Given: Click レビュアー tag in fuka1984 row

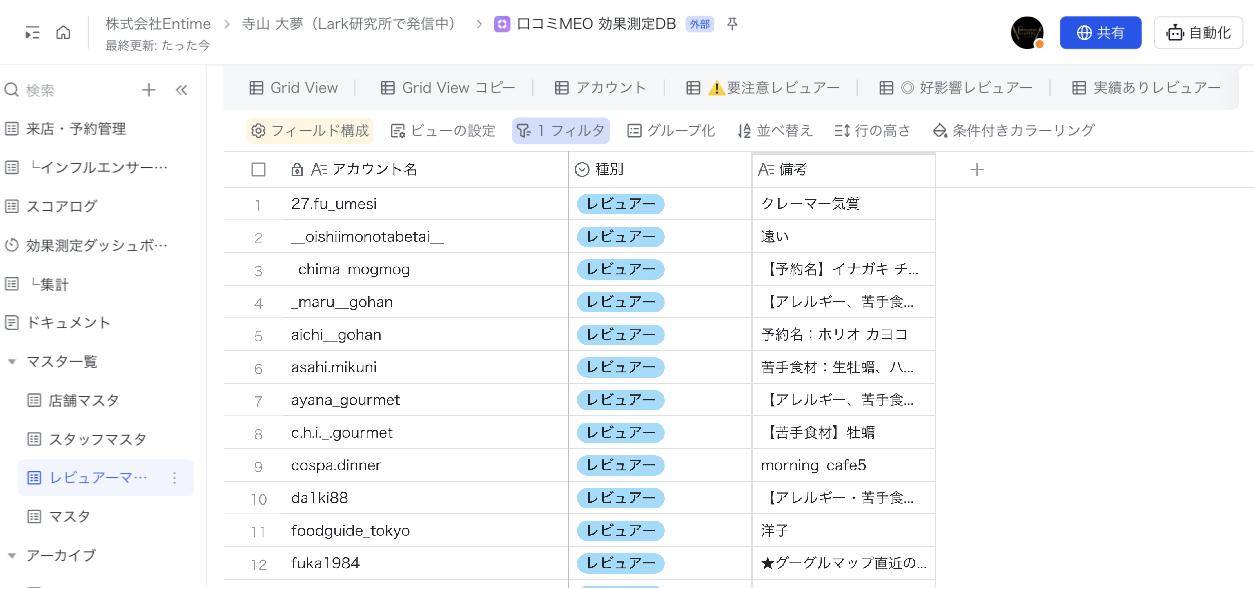Looking at the screenshot, I should [x=621, y=563].
